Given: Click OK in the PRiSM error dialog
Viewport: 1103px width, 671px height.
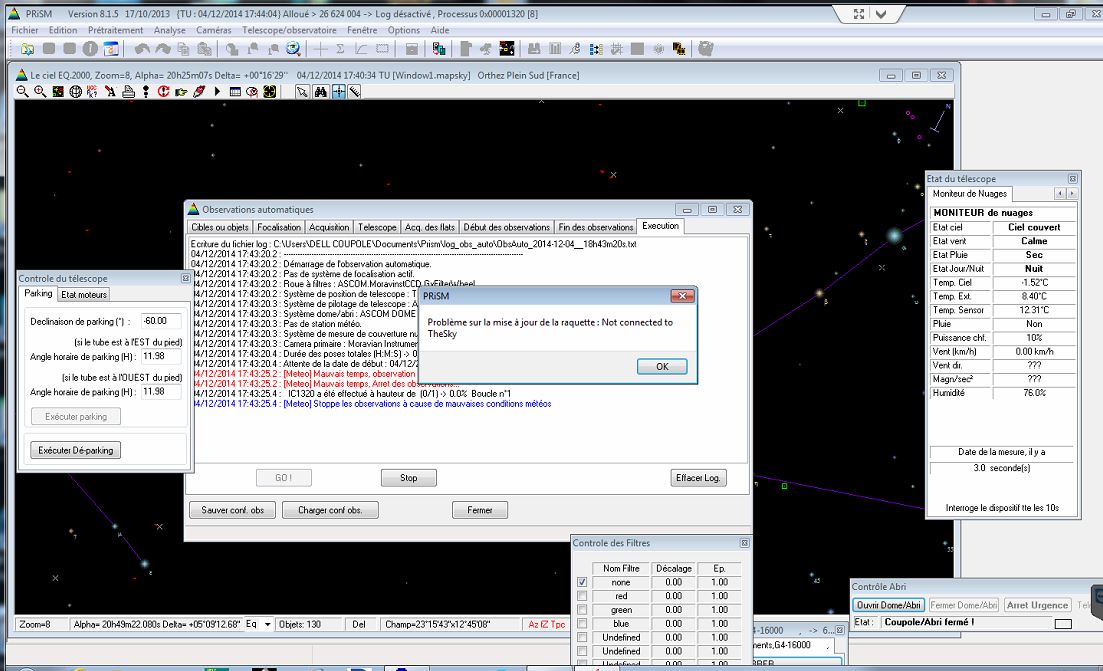Looking at the screenshot, I should point(662,366).
